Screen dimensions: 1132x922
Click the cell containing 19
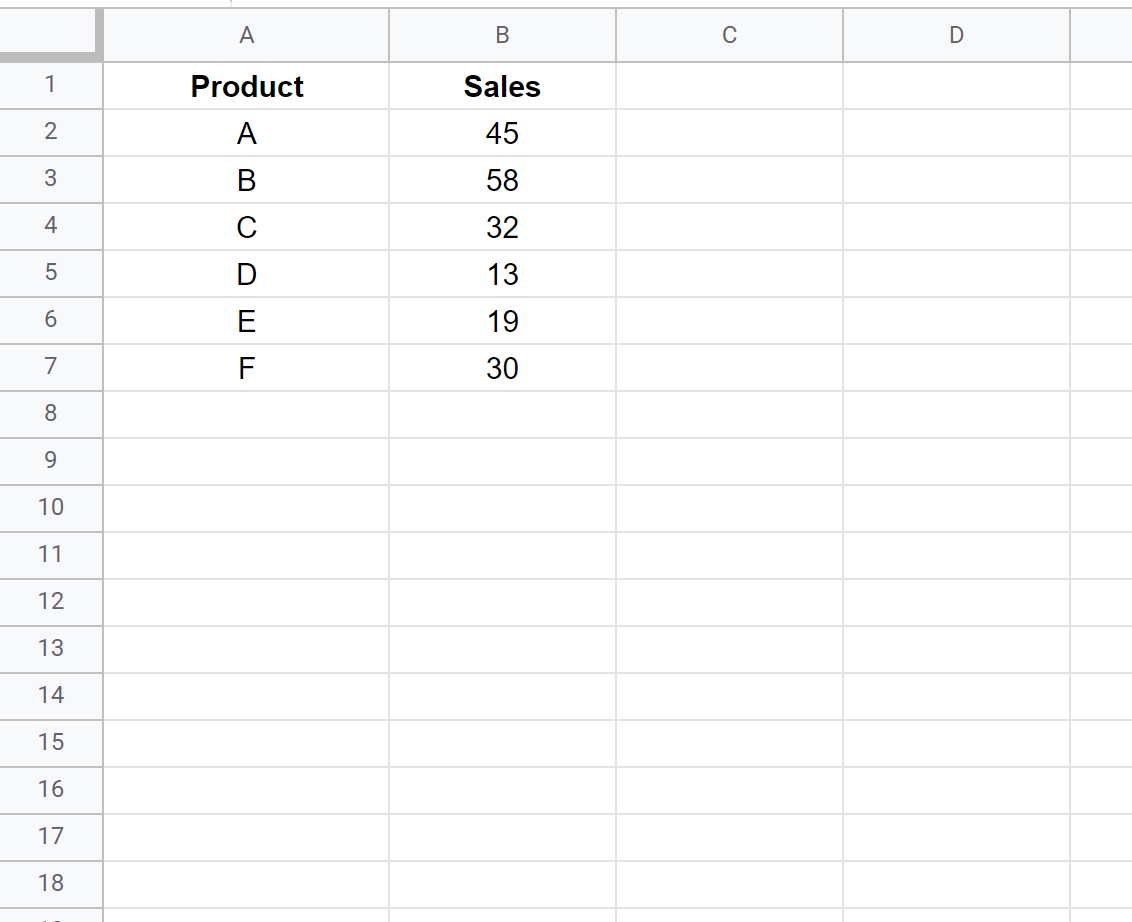coord(502,321)
